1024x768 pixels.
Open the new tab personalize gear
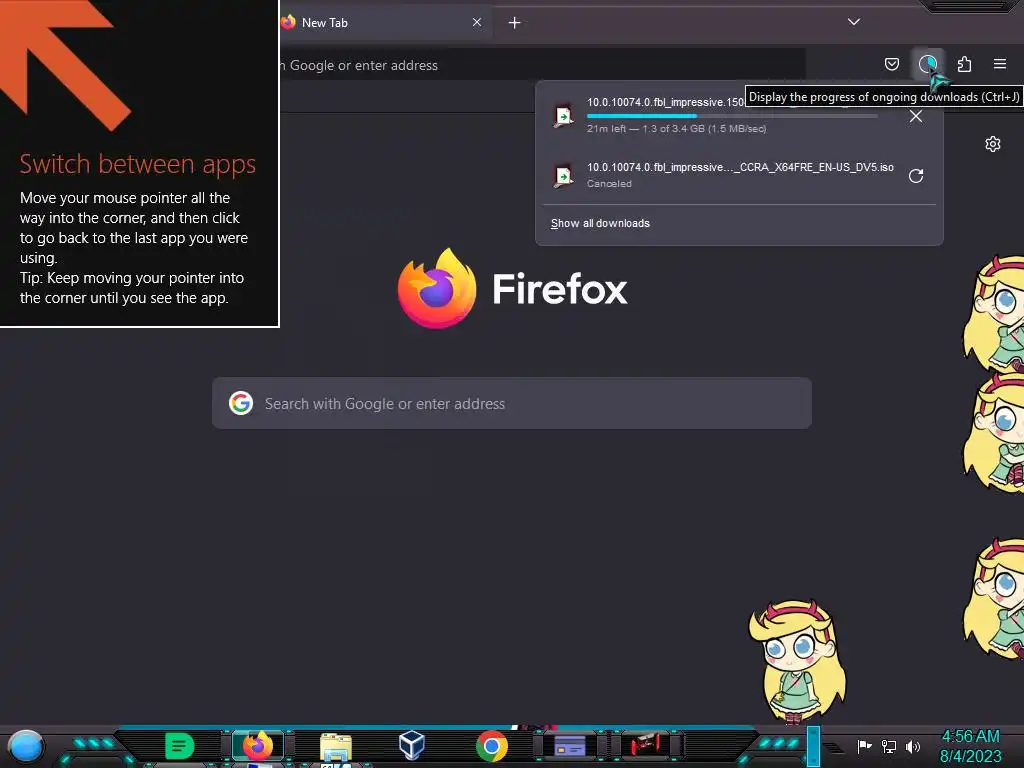click(993, 144)
